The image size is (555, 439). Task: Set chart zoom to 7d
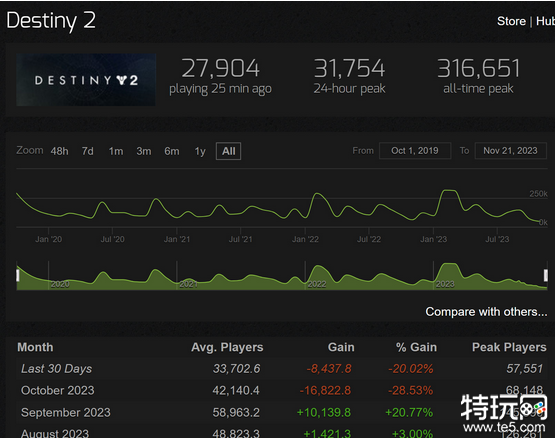click(x=87, y=151)
